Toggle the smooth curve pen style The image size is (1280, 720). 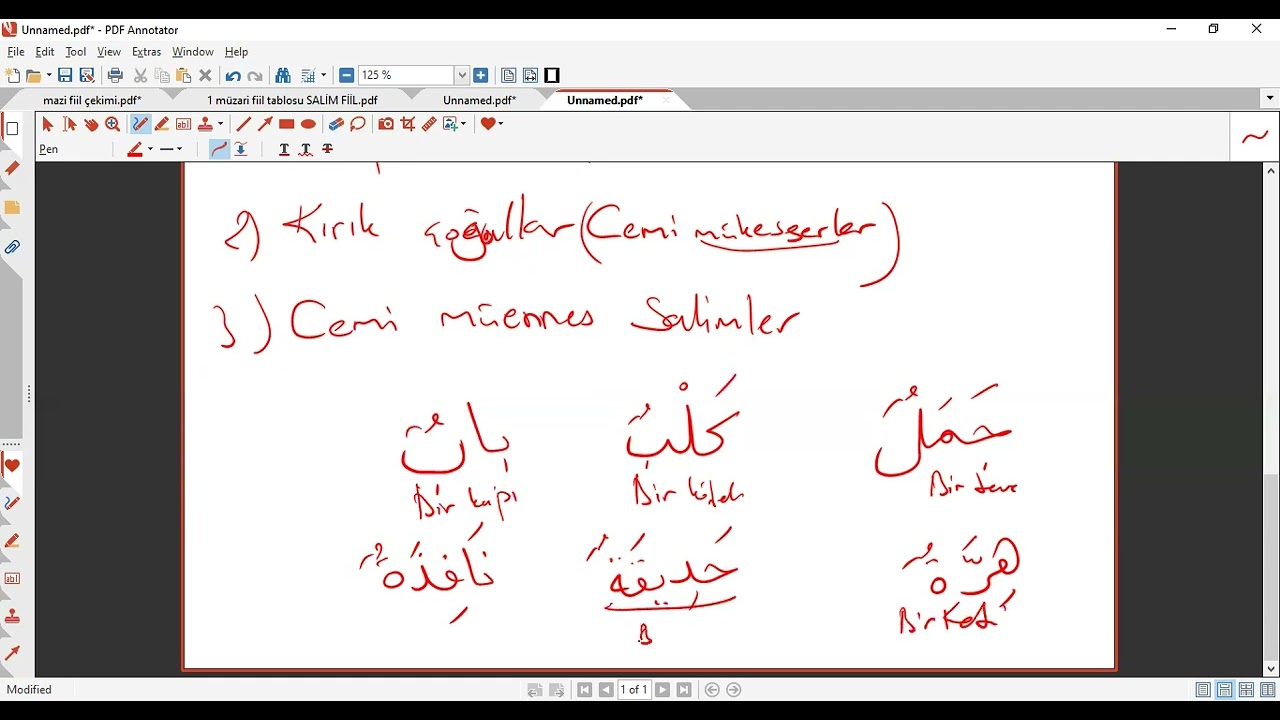[219, 149]
